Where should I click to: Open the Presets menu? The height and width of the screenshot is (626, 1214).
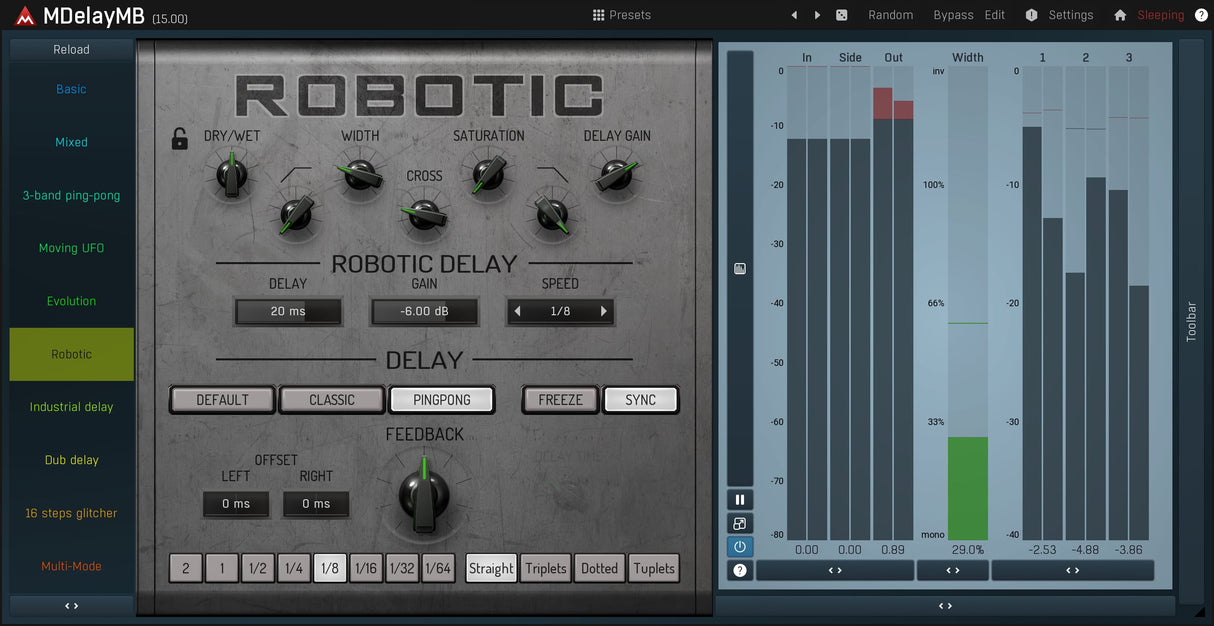point(621,15)
